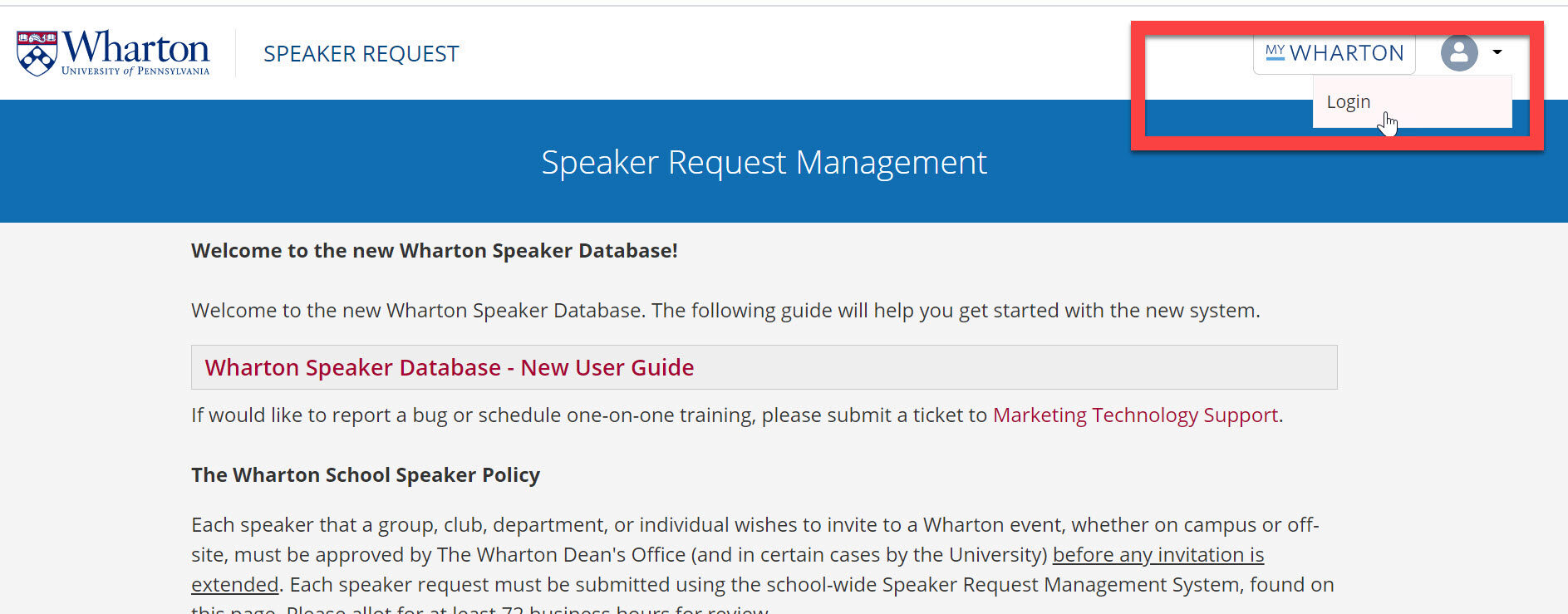
Task: Click the user avatar icon
Action: 1458,53
